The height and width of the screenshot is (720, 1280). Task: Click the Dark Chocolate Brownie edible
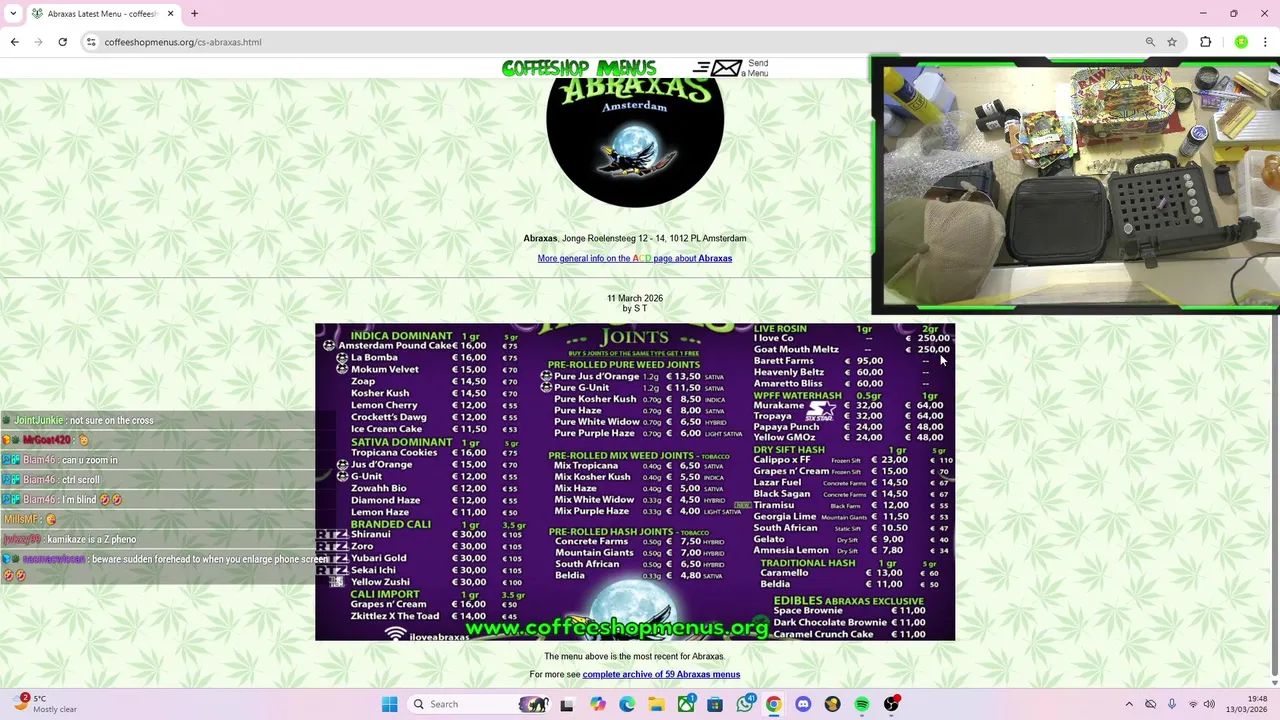point(830,622)
